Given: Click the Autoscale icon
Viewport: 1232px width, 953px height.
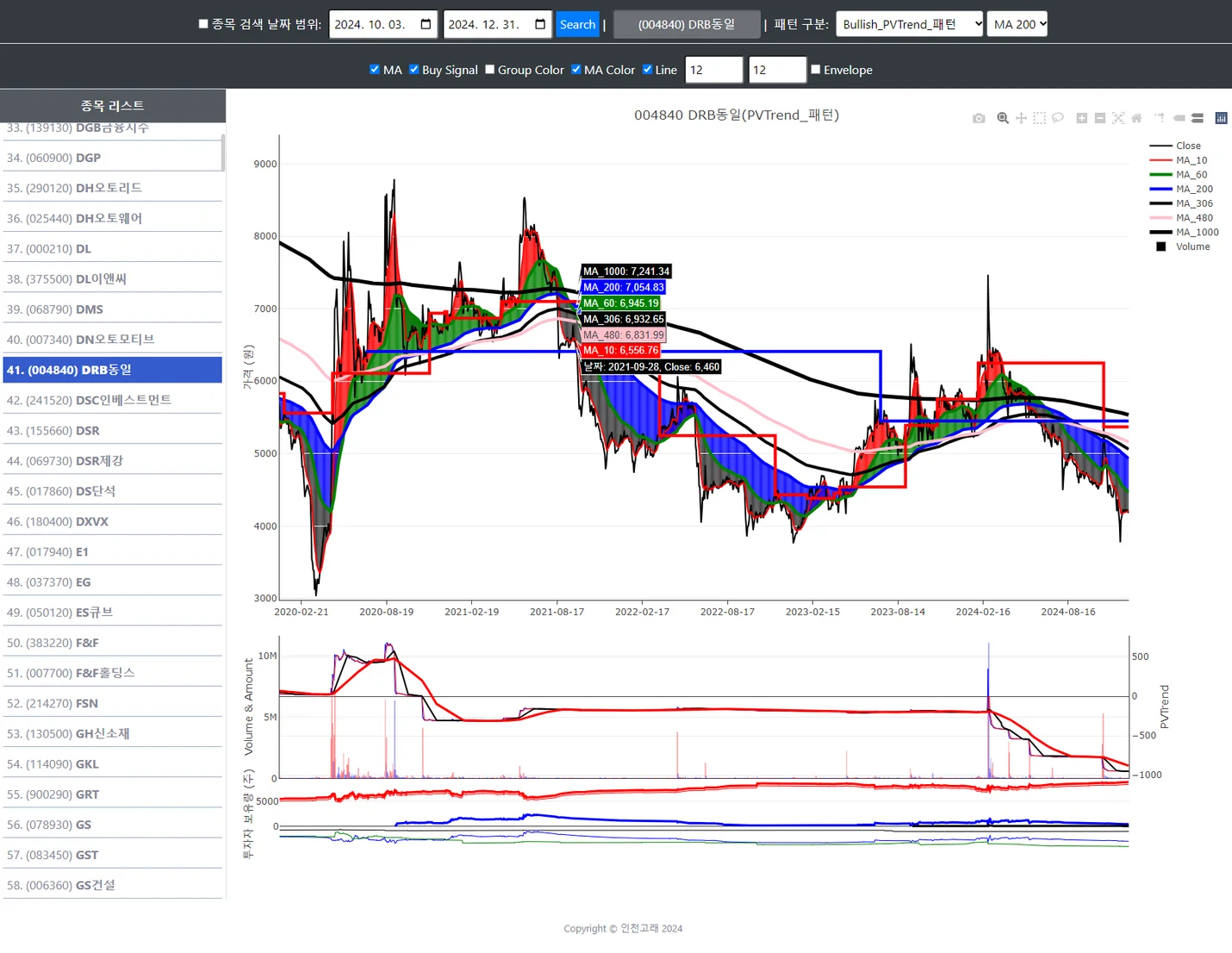Looking at the screenshot, I should click(x=1118, y=118).
